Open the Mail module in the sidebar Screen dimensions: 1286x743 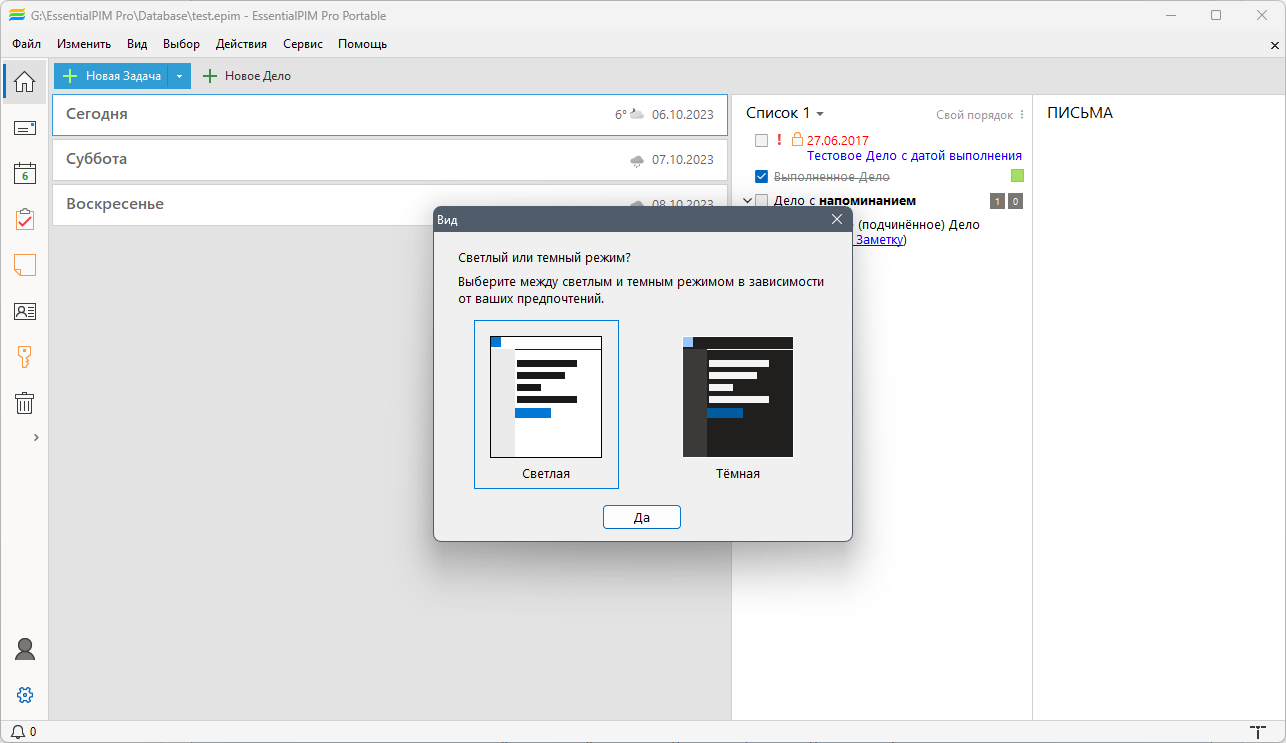(x=24, y=127)
